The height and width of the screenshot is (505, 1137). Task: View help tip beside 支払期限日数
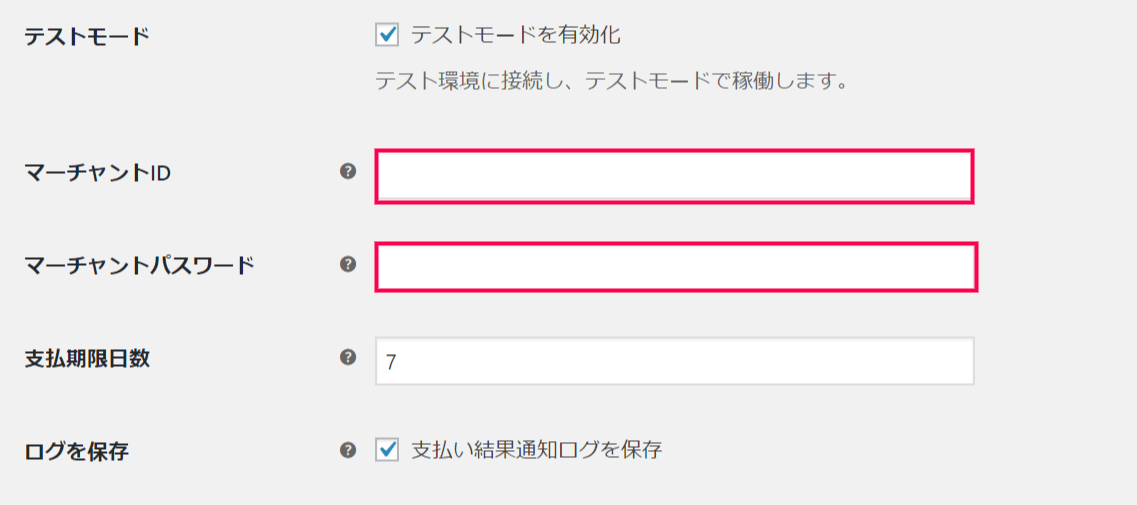(x=348, y=357)
